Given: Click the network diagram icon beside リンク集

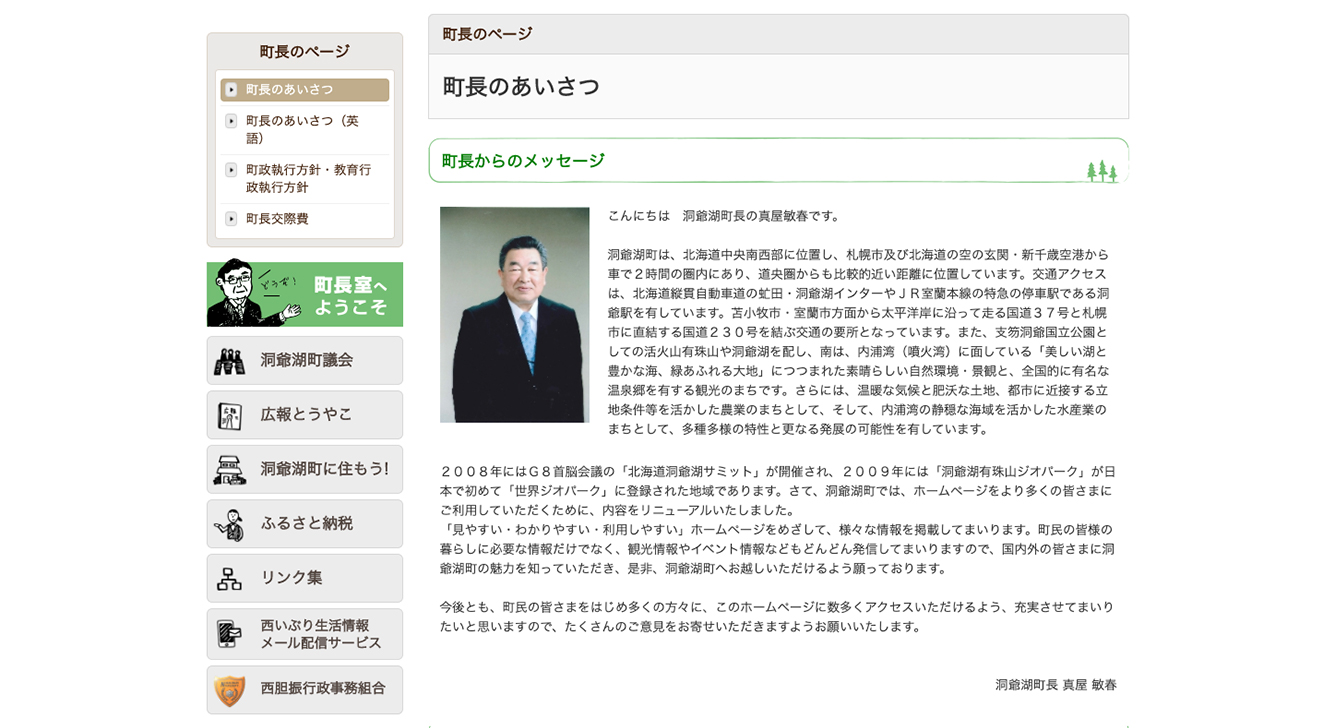Looking at the screenshot, I should [x=230, y=579].
